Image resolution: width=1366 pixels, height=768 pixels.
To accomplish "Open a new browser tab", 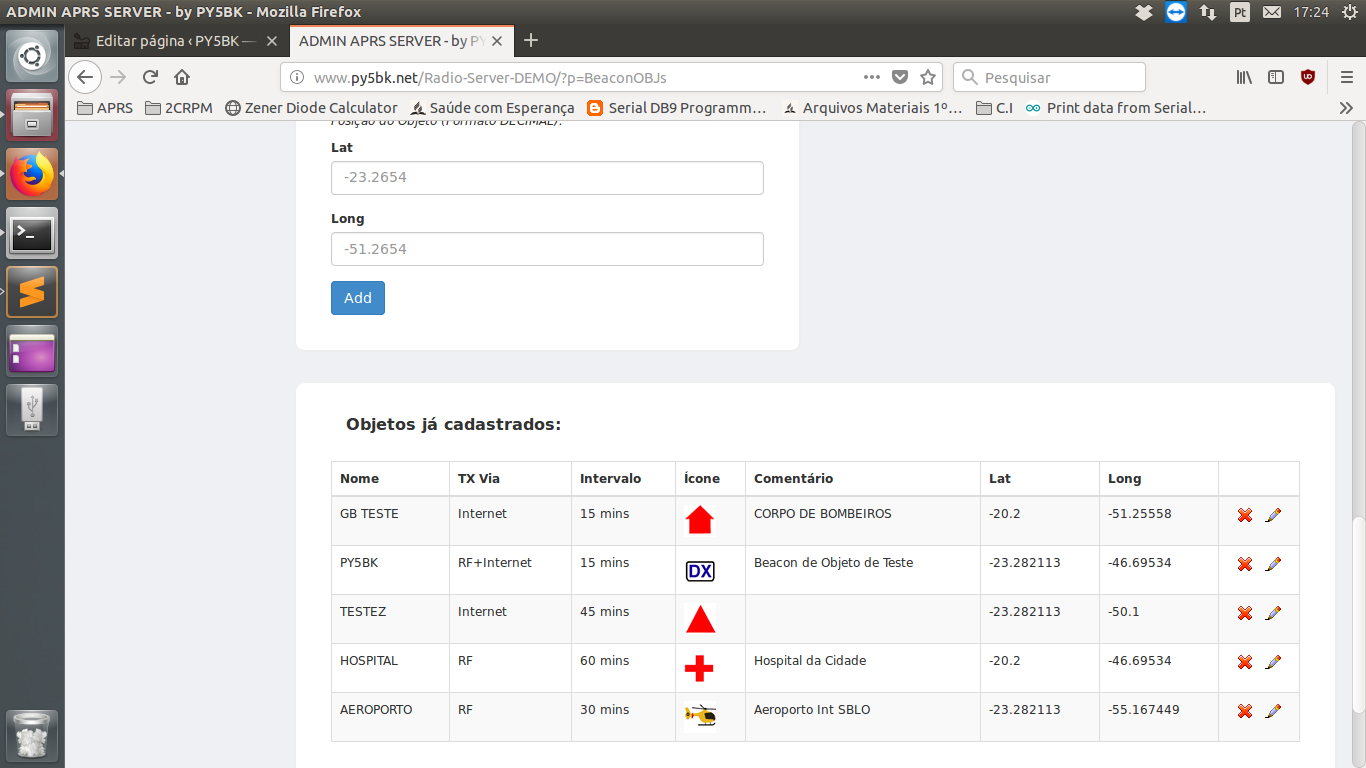I will coord(531,41).
